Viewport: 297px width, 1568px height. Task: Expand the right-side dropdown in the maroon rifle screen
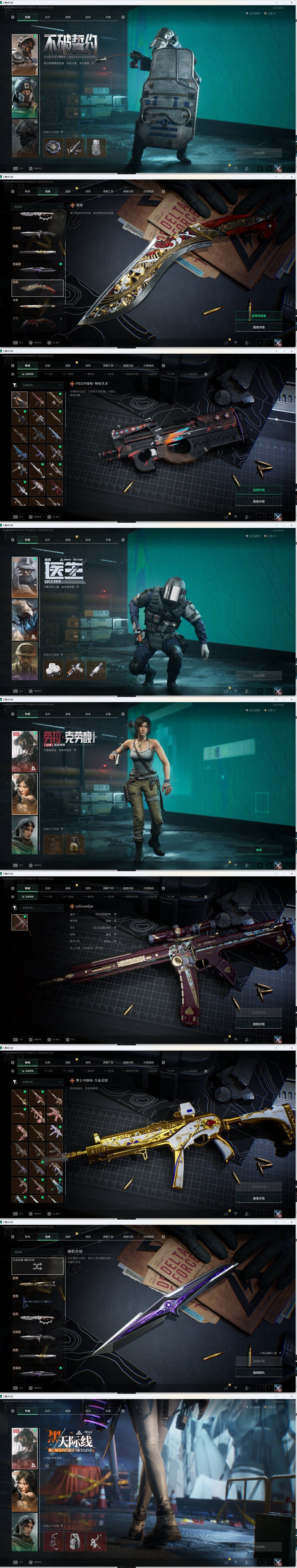(x=259, y=907)
